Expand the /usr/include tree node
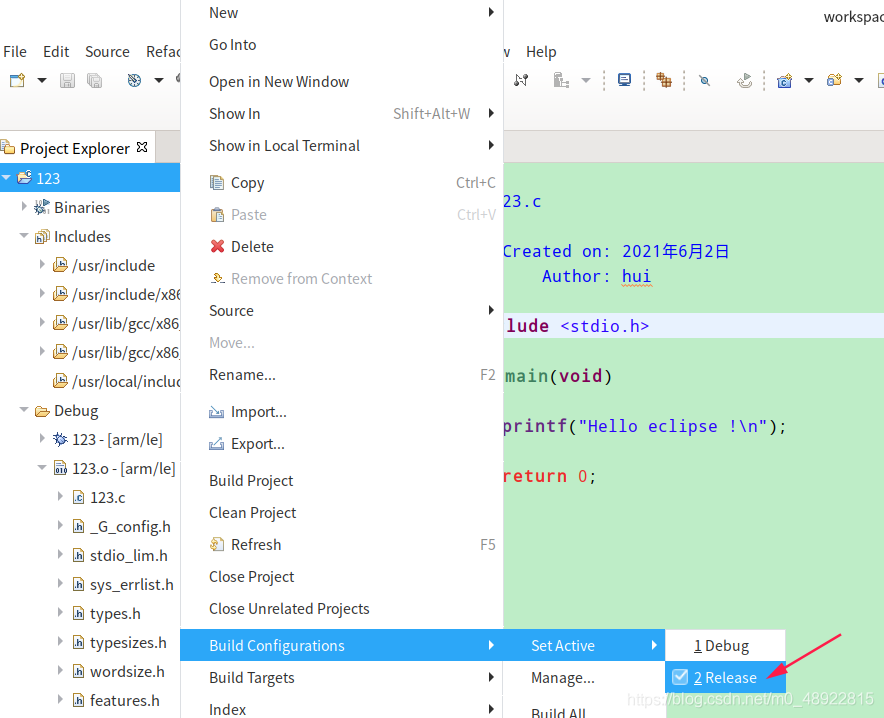884x718 pixels. [x=42, y=265]
